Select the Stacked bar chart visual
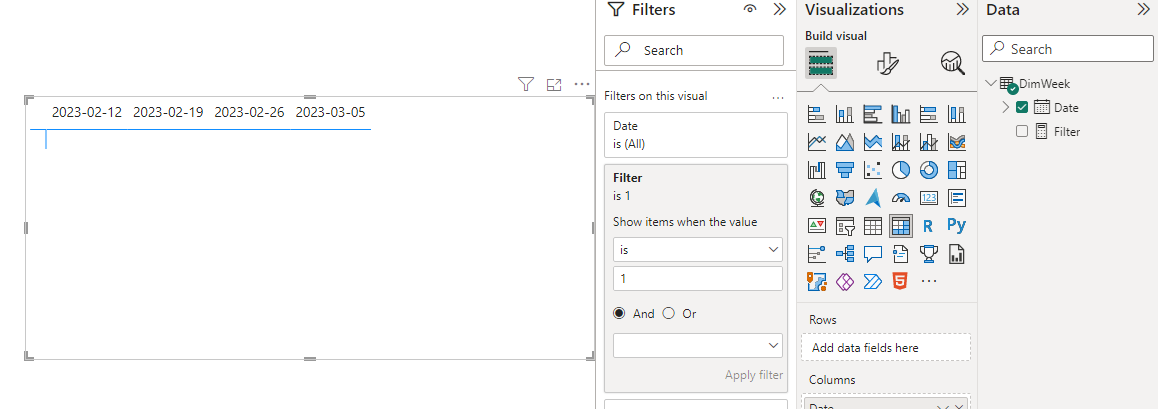The width and height of the screenshot is (1158, 409). [816, 114]
